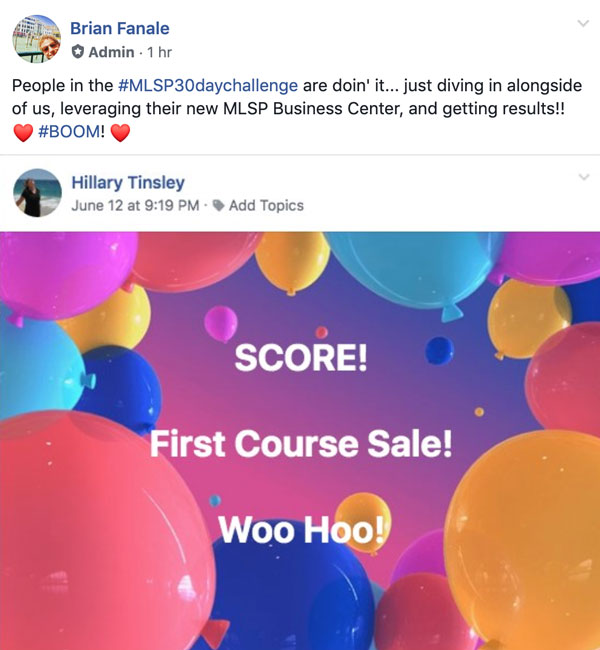Click the tag icon beside Add Topics

[x=219, y=205]
